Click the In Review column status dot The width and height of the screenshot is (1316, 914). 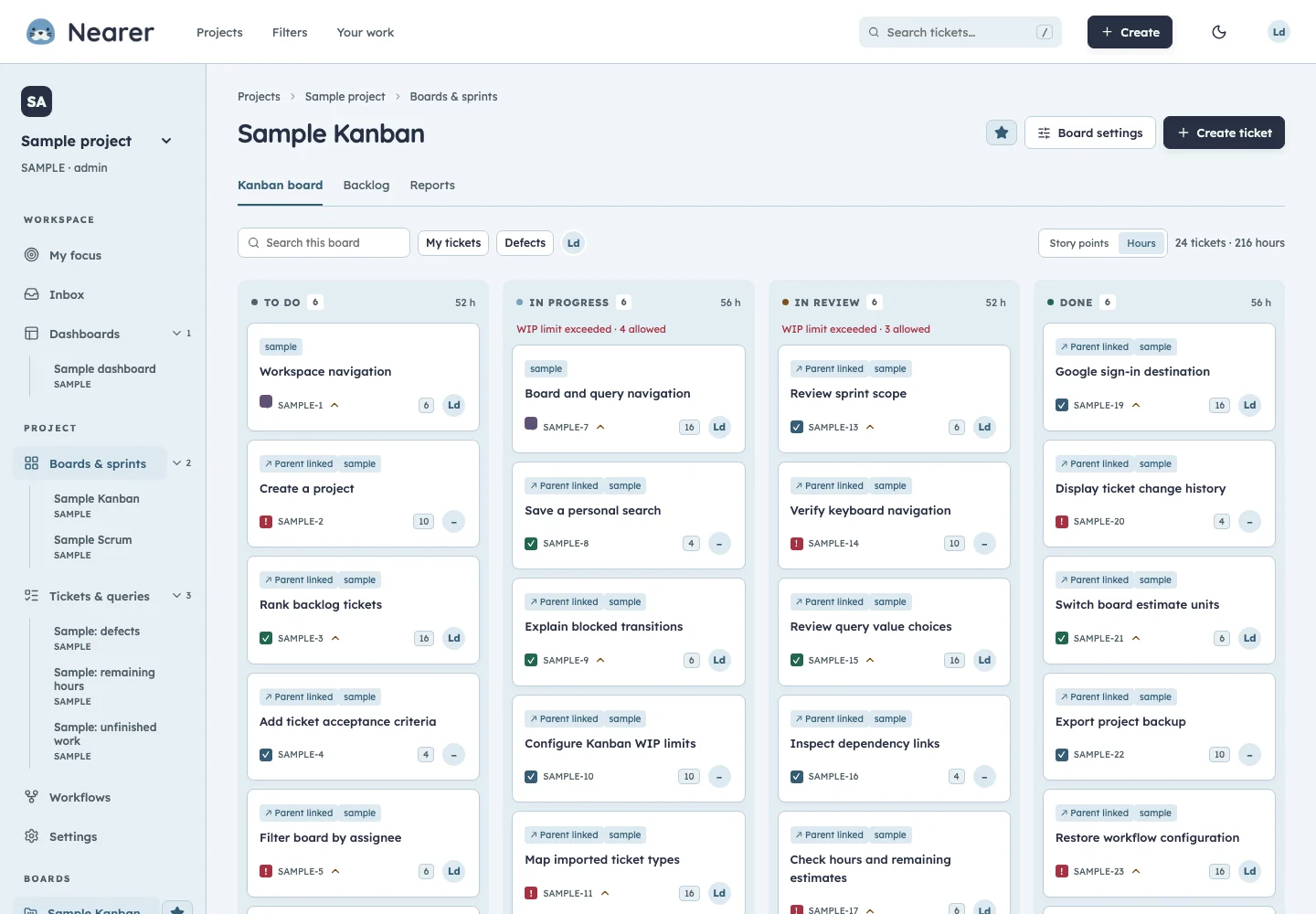coord(785,303)
